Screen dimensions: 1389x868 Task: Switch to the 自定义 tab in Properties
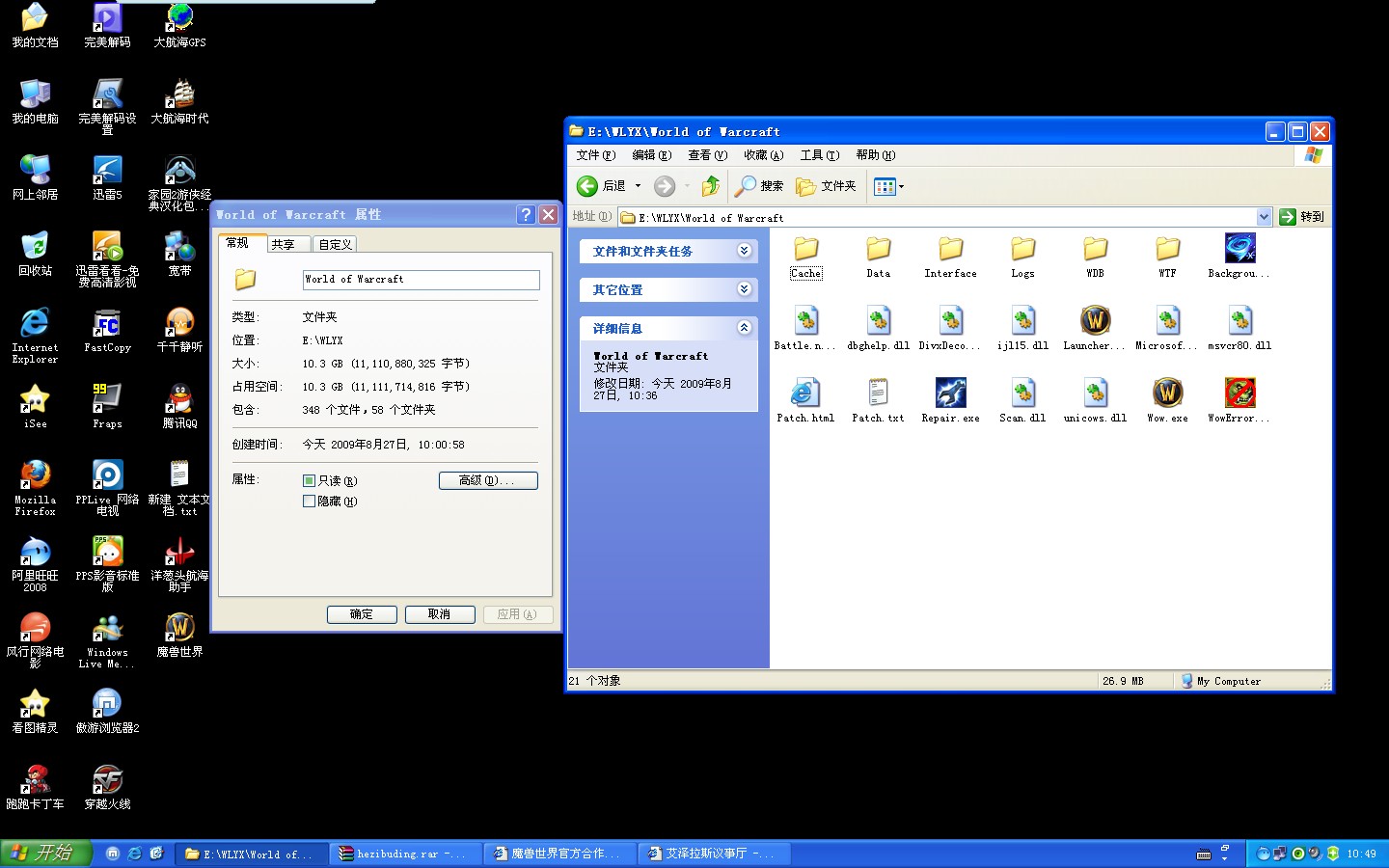pyautogui.click(x=335, y=244)
